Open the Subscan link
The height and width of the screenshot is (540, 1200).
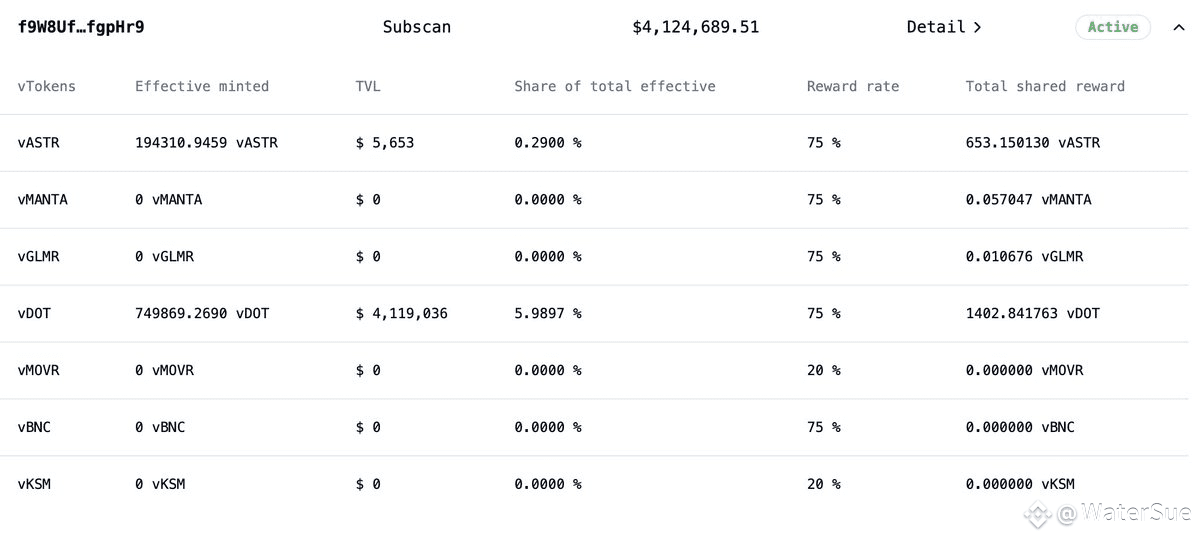tap(416, 28)
